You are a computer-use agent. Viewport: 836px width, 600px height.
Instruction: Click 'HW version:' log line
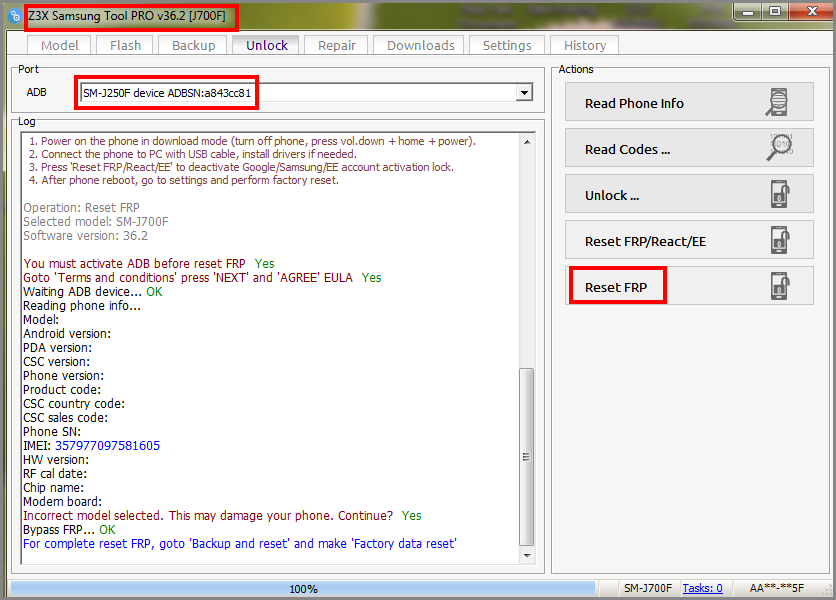(x=56, y=460)
